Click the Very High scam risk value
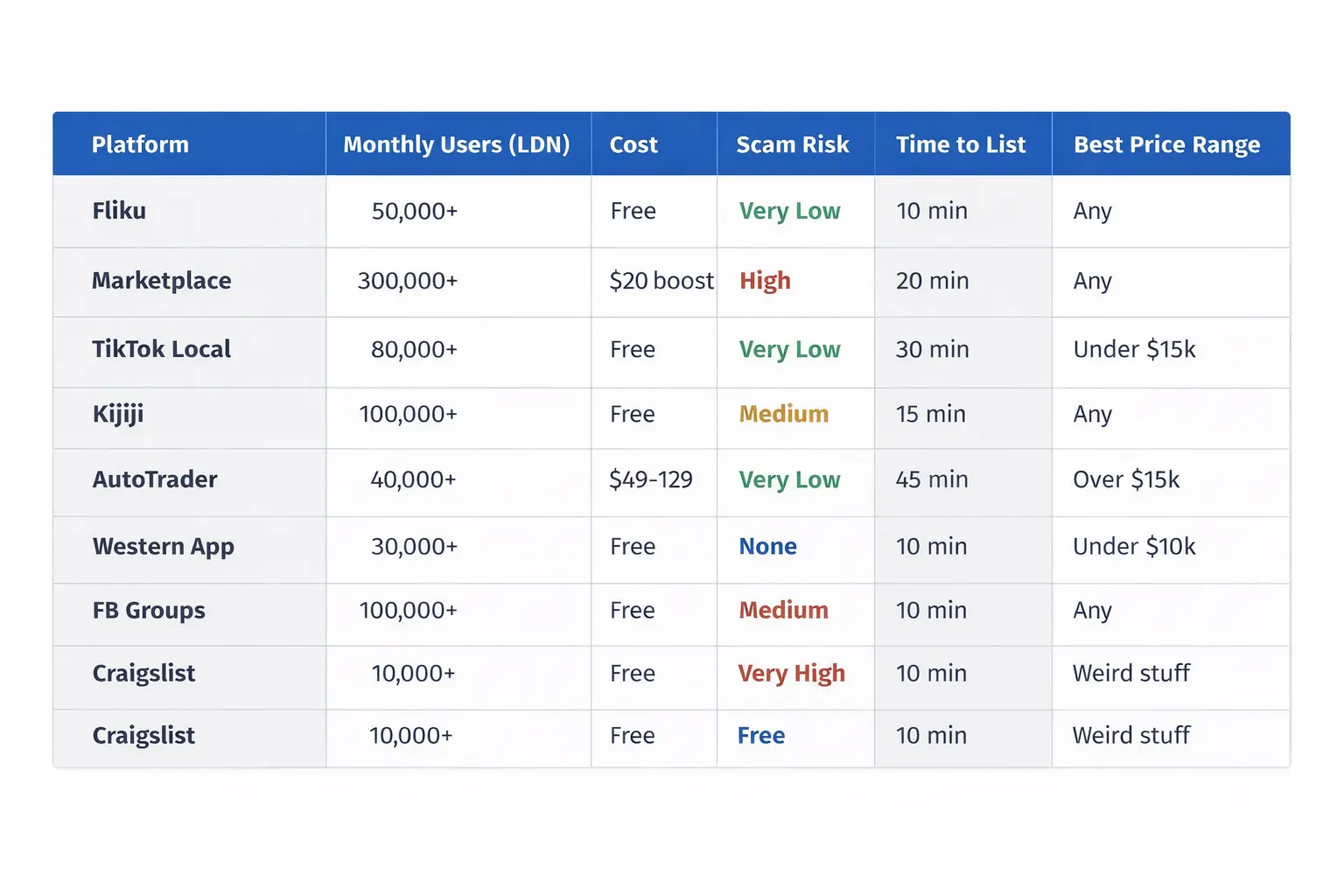This screenshot has width=1344, height=896. (791, 674)
